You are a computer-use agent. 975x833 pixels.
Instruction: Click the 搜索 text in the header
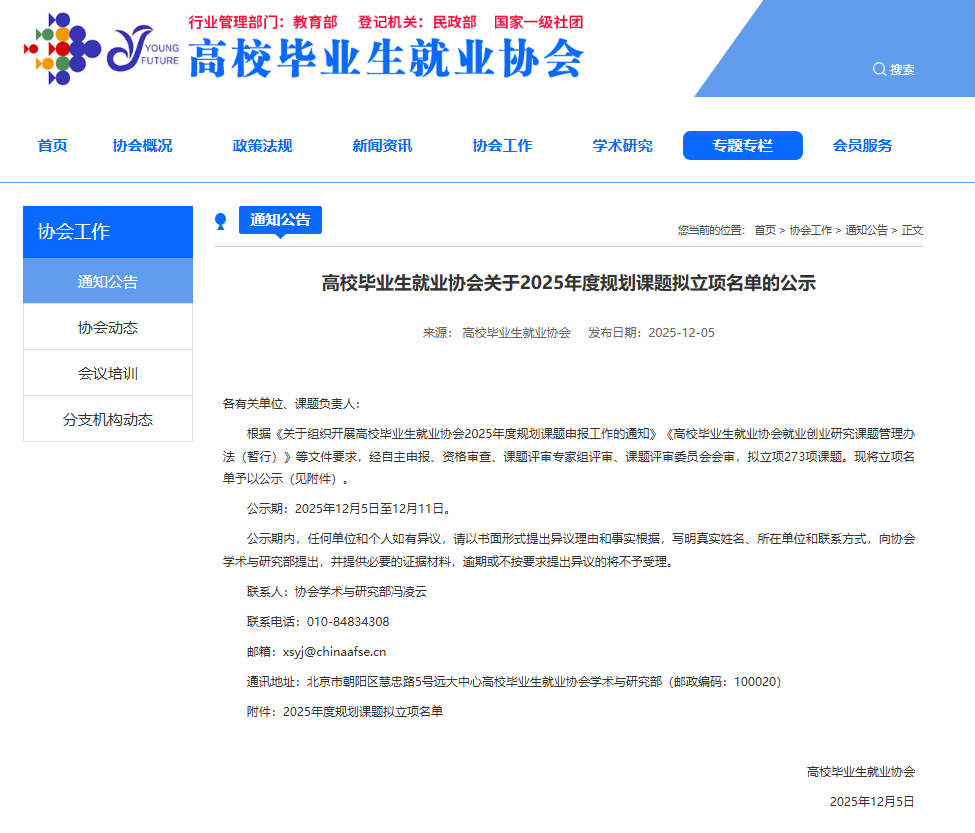click(x=902, y=70)
